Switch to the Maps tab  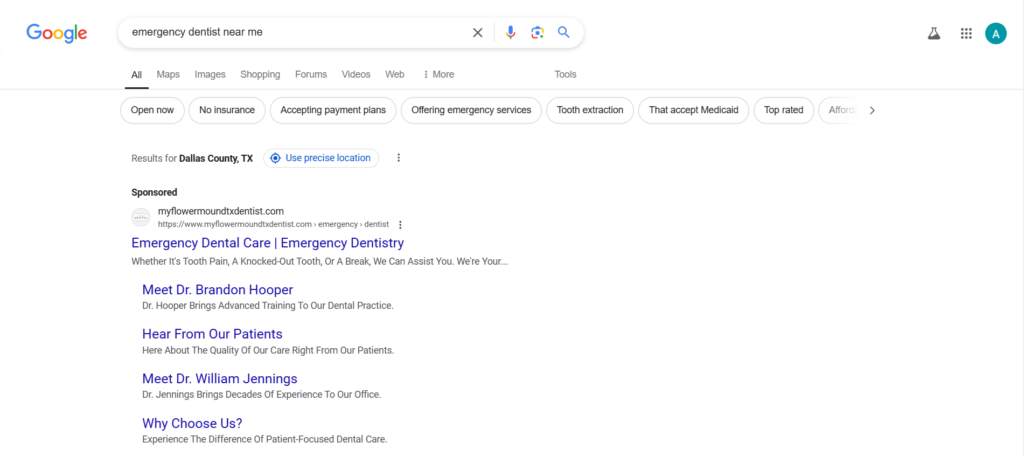[x=168, y=74]
